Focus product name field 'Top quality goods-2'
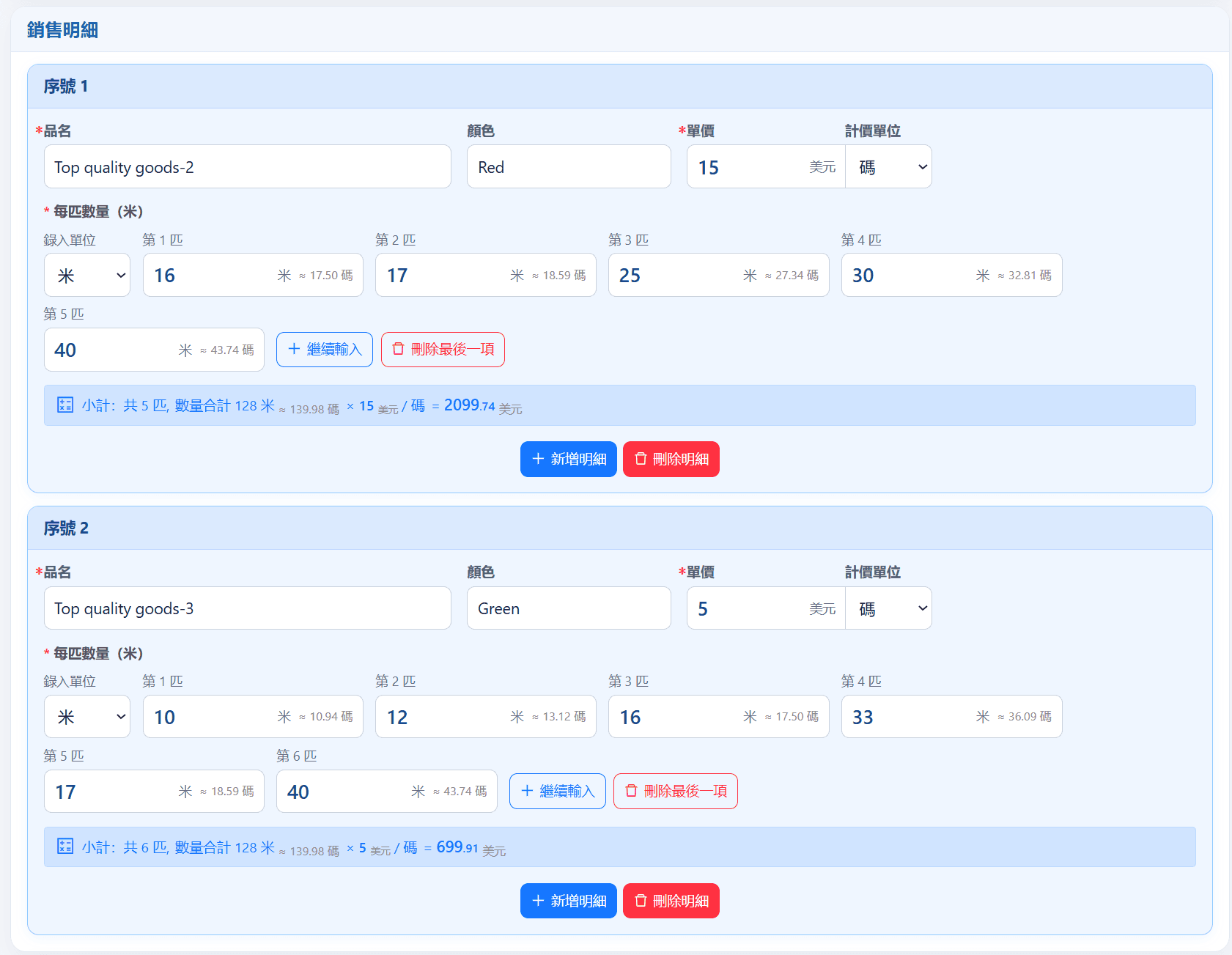 (248, 166)
